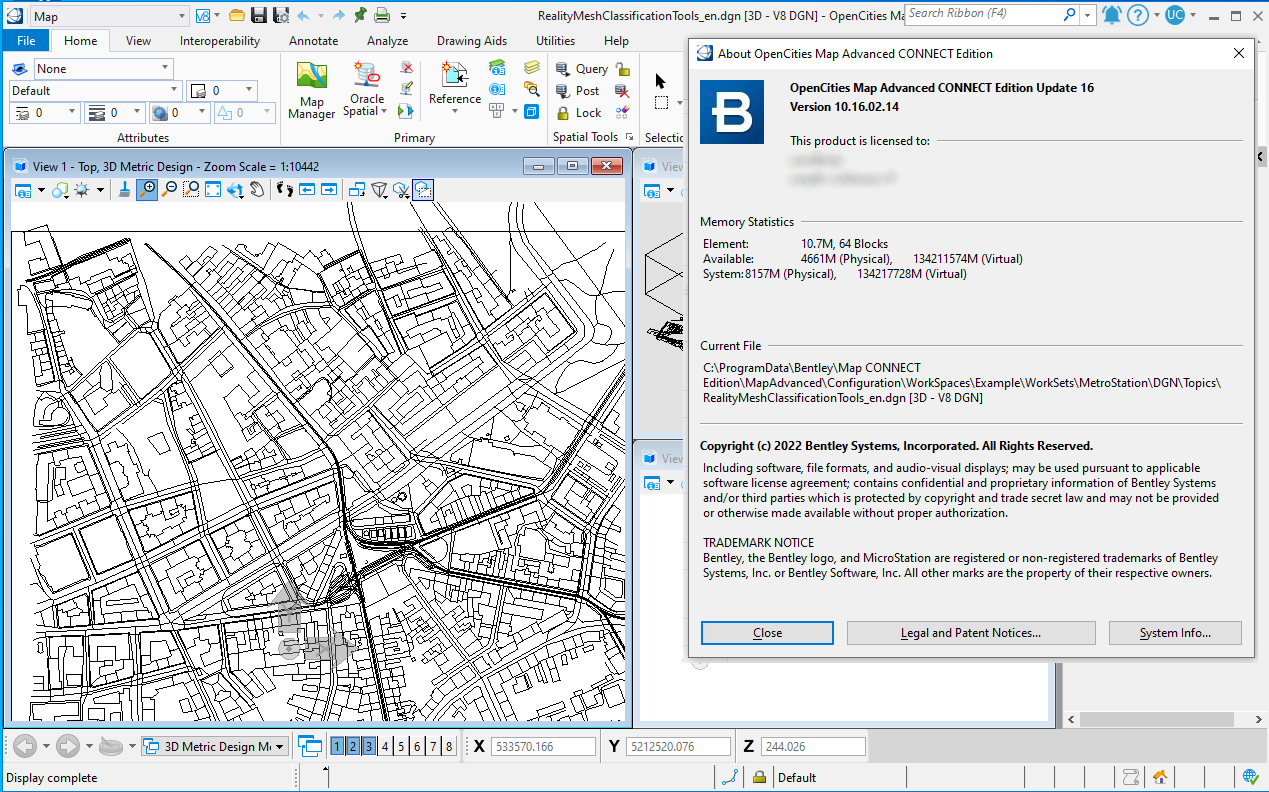Click the notifications bell icon
1269x792 pixels.
pos(1111,15)
